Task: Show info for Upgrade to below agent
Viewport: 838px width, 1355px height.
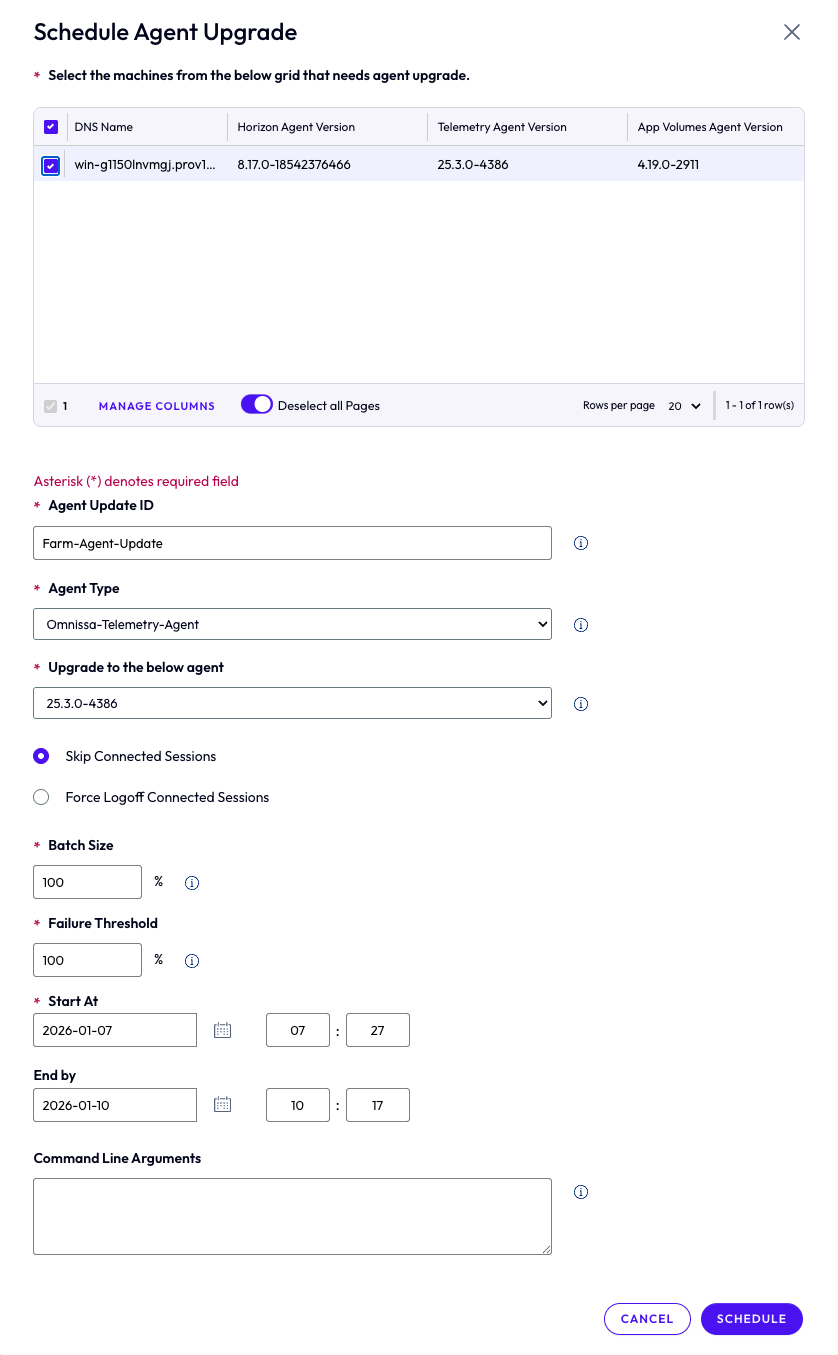Action: (x=581, y=704)
